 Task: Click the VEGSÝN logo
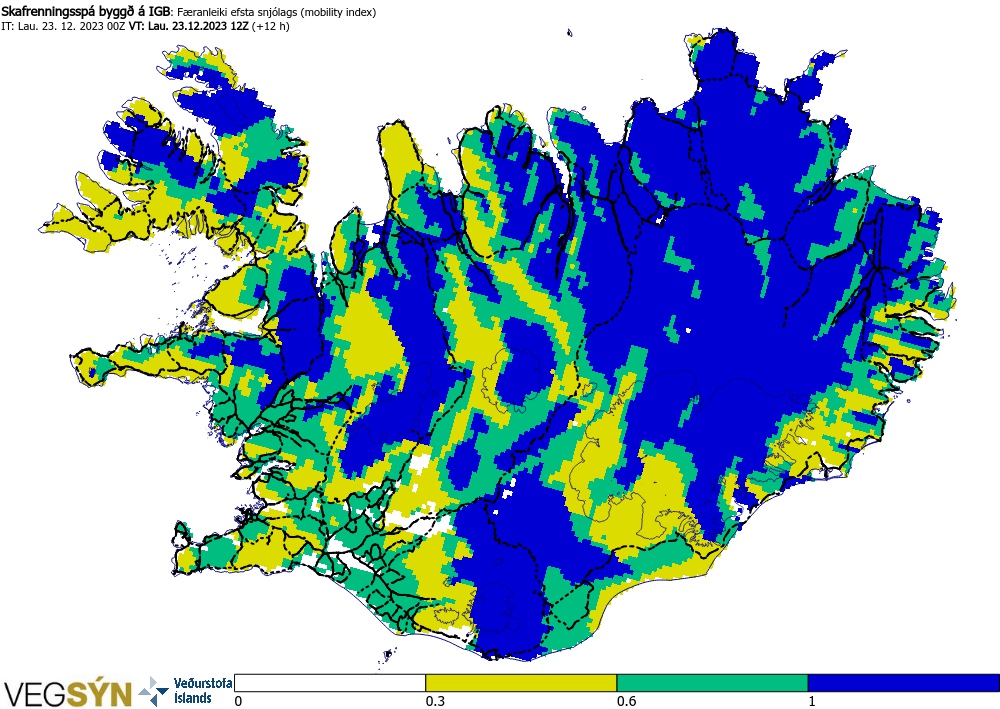coord(68,693)
